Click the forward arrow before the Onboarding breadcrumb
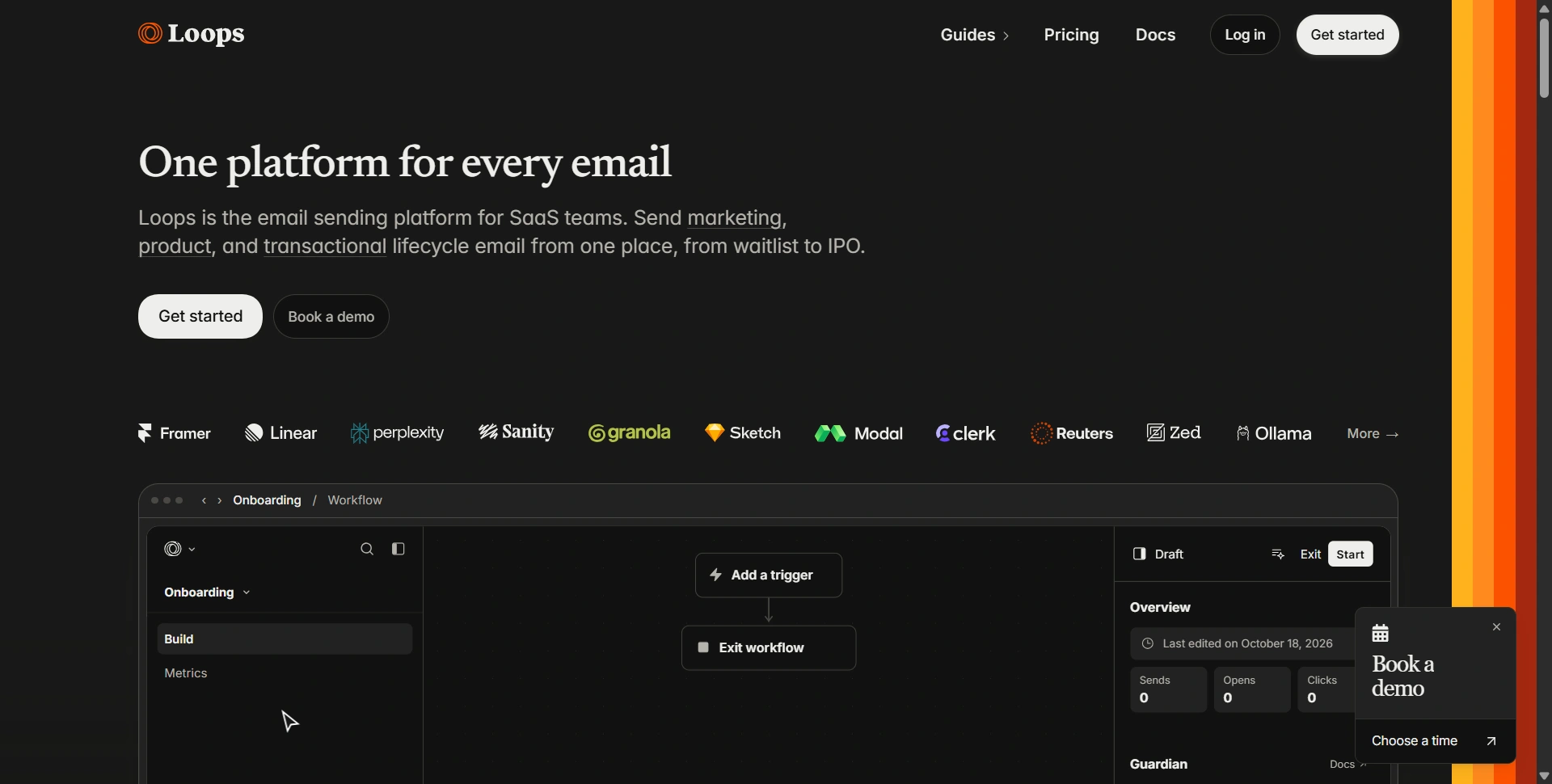This screenshot has width=1552, height=784. (x=219, y=501)
